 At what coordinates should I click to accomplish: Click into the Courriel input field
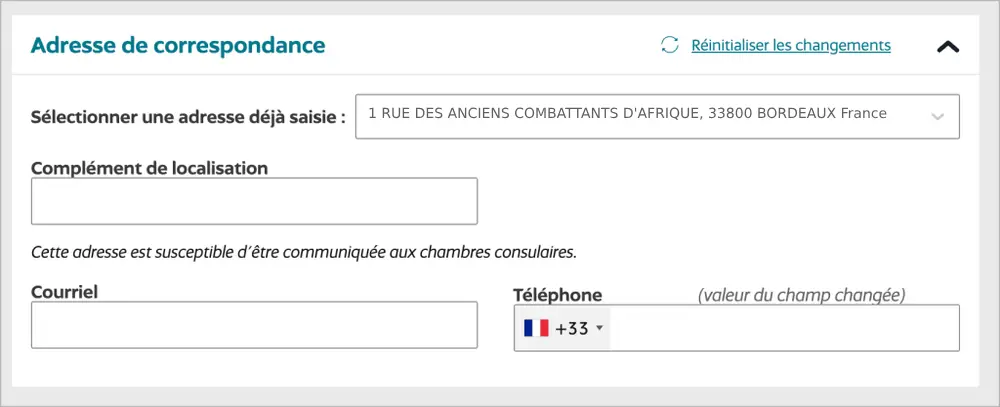254,325
